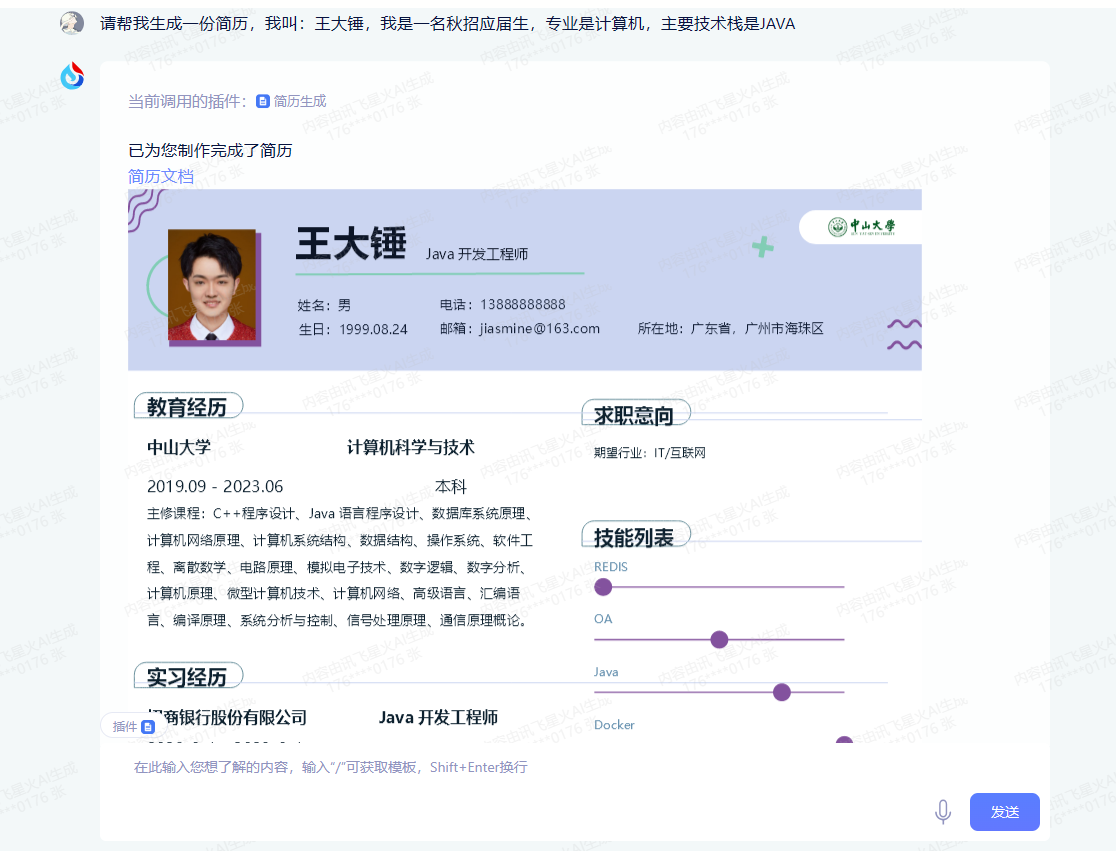The width and height of the screenshot is (1116, 851).
Task: Click the name 王大锤 on resume
Action: tap(351, 244)
